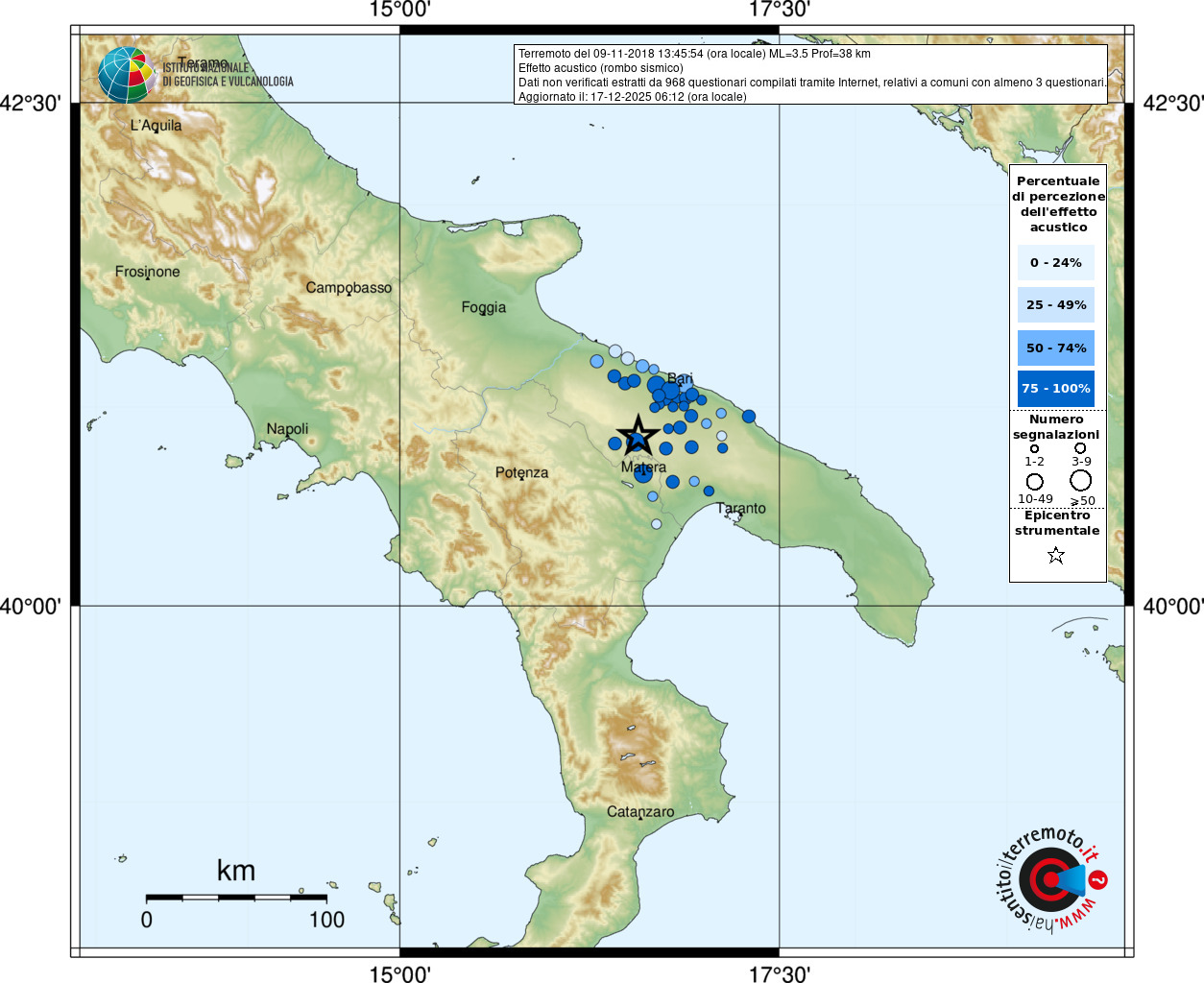Screen dimensions: 1204x983
Task: Click the 'Effetto acustico (rombo sismico)' line
Action: click(x=601, y=68)
